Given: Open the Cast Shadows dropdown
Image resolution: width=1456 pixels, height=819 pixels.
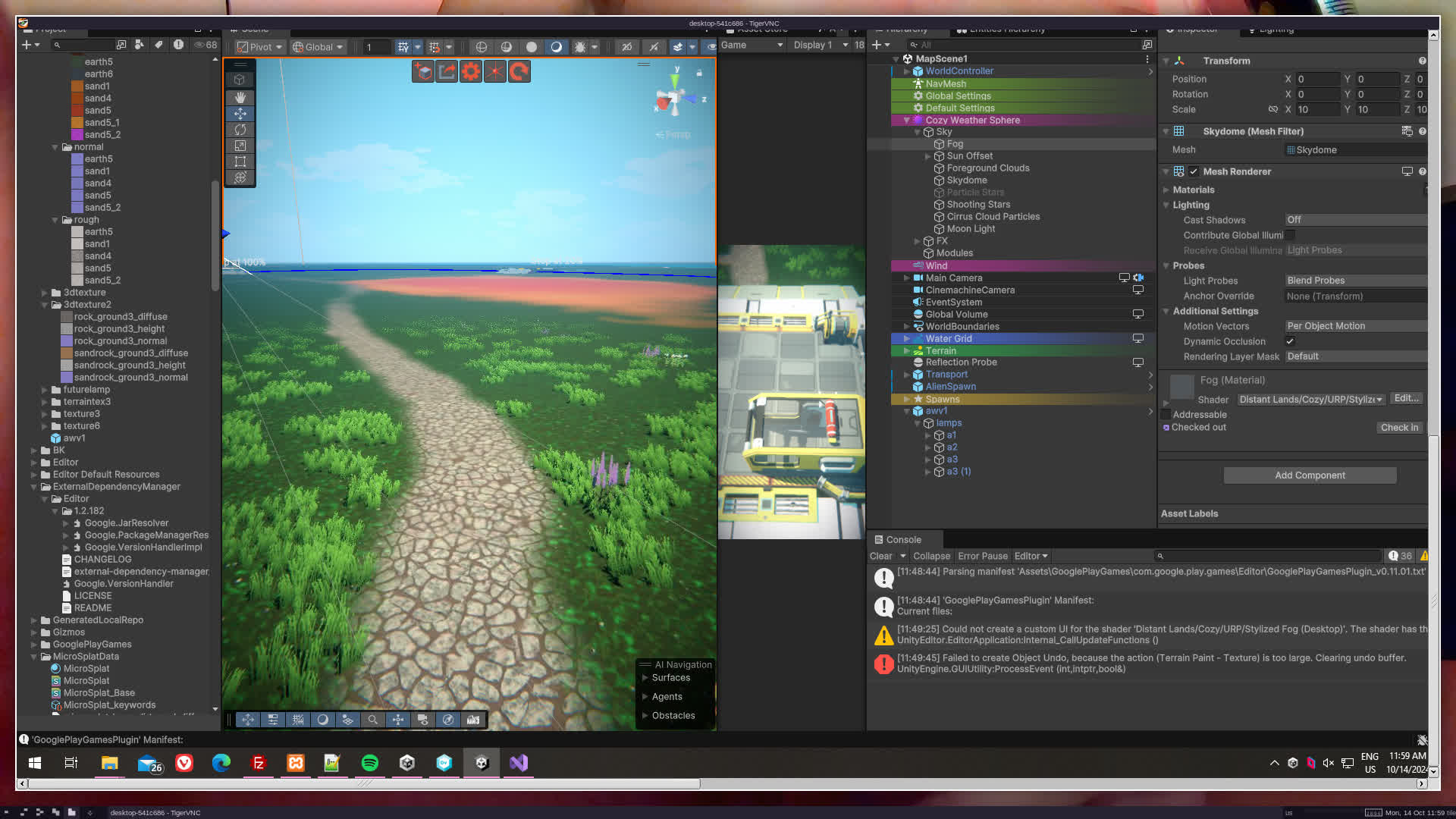Looking at the screenshot, I should coord(1355,220).
